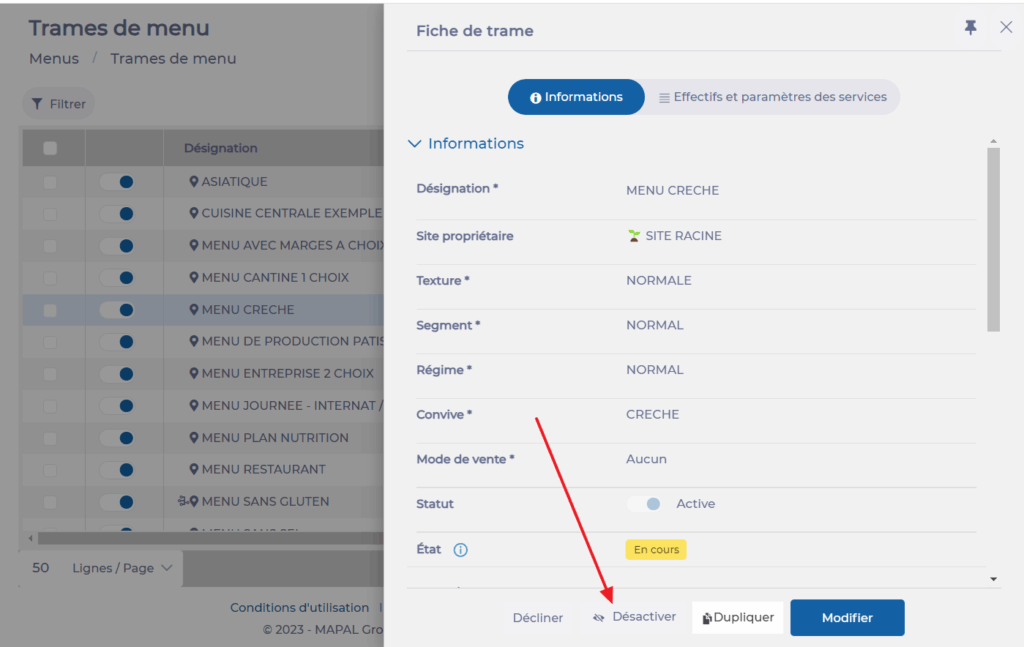Viewport: 1024px width, 647px height.
Task: Collapse the Informations section chevron
Action: [x=415, y=144]
